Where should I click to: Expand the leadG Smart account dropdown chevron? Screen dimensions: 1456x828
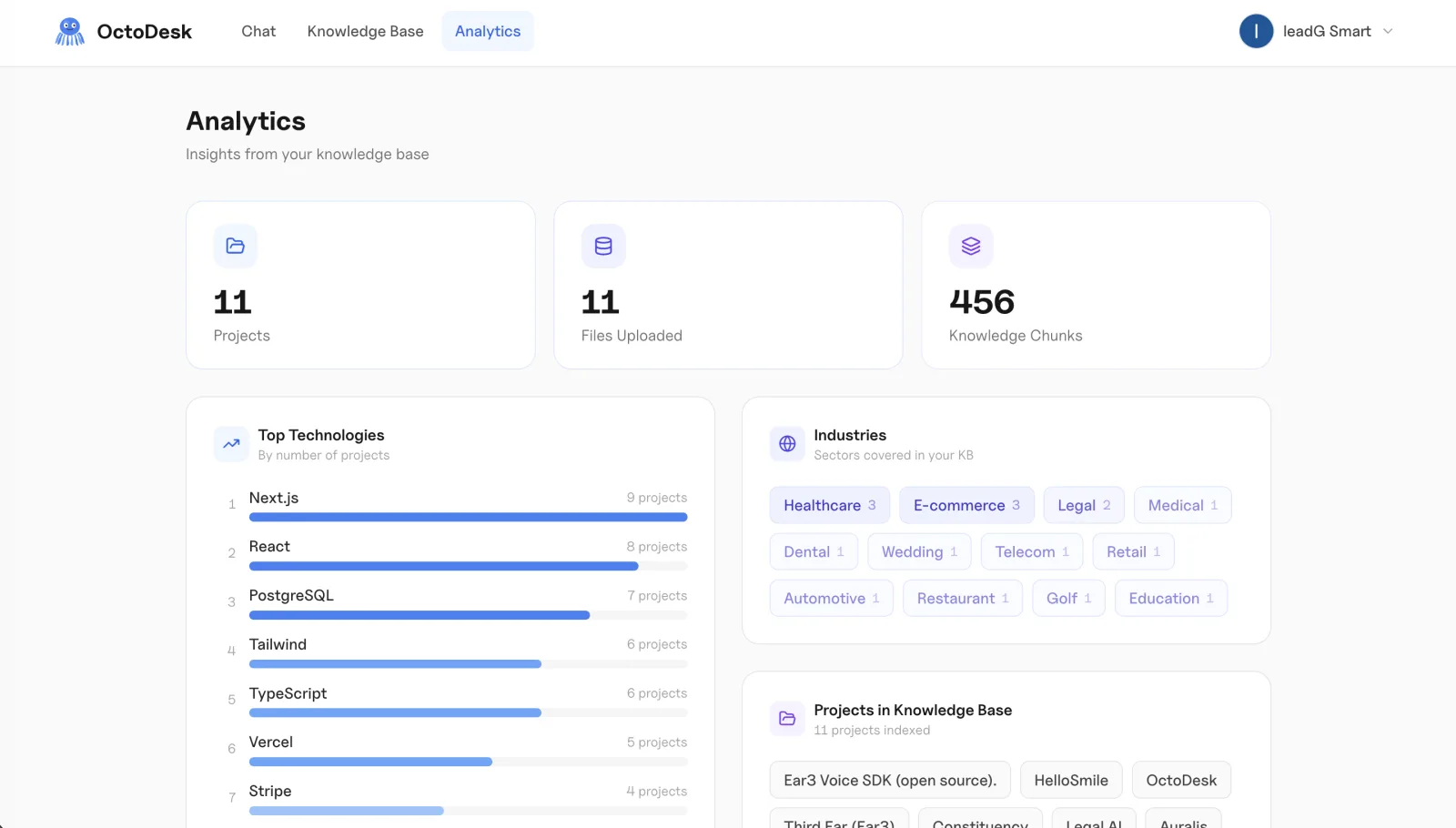pyautogui.click(x=1388, y=31)
